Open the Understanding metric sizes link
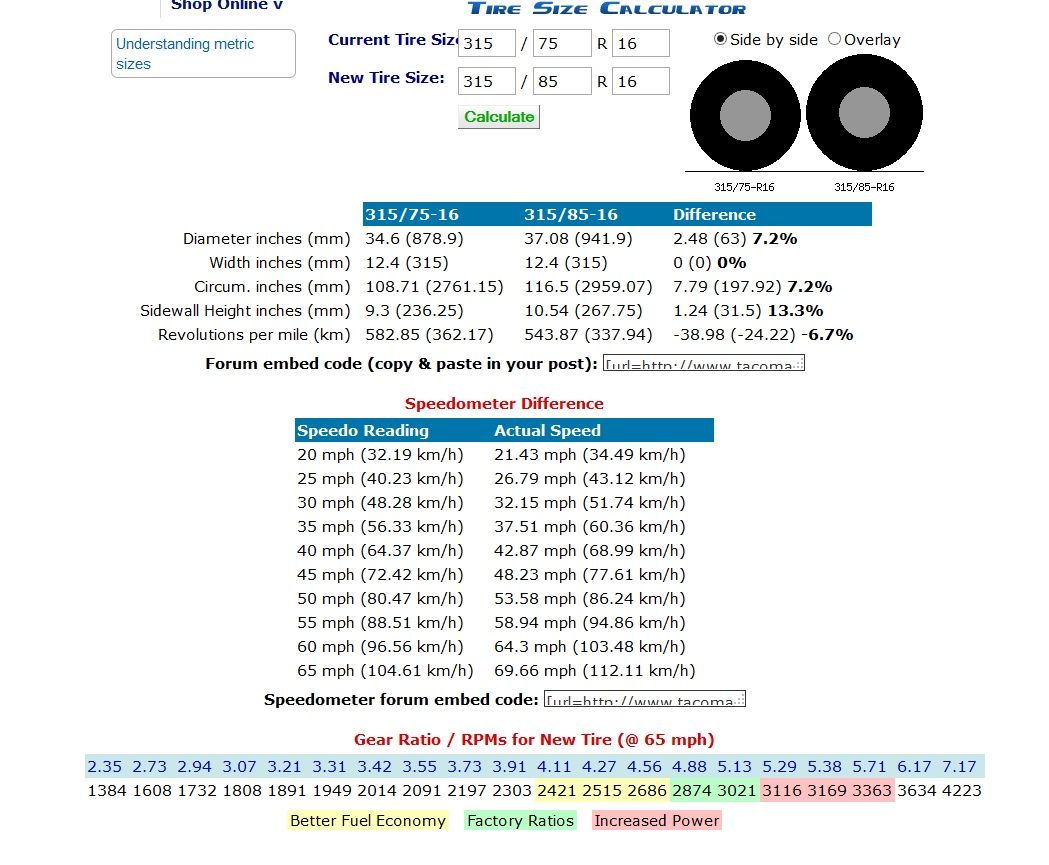Viewport: 1049px width, 865px height. [x=203, y=54]
